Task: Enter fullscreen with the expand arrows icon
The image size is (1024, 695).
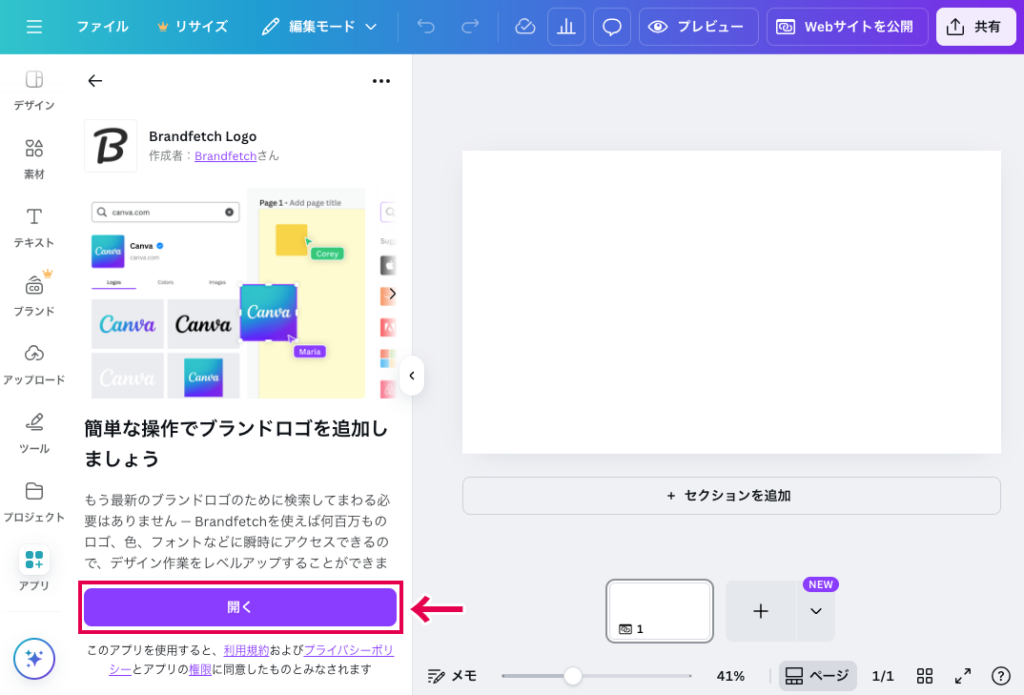Action: (x=963, y=675)
